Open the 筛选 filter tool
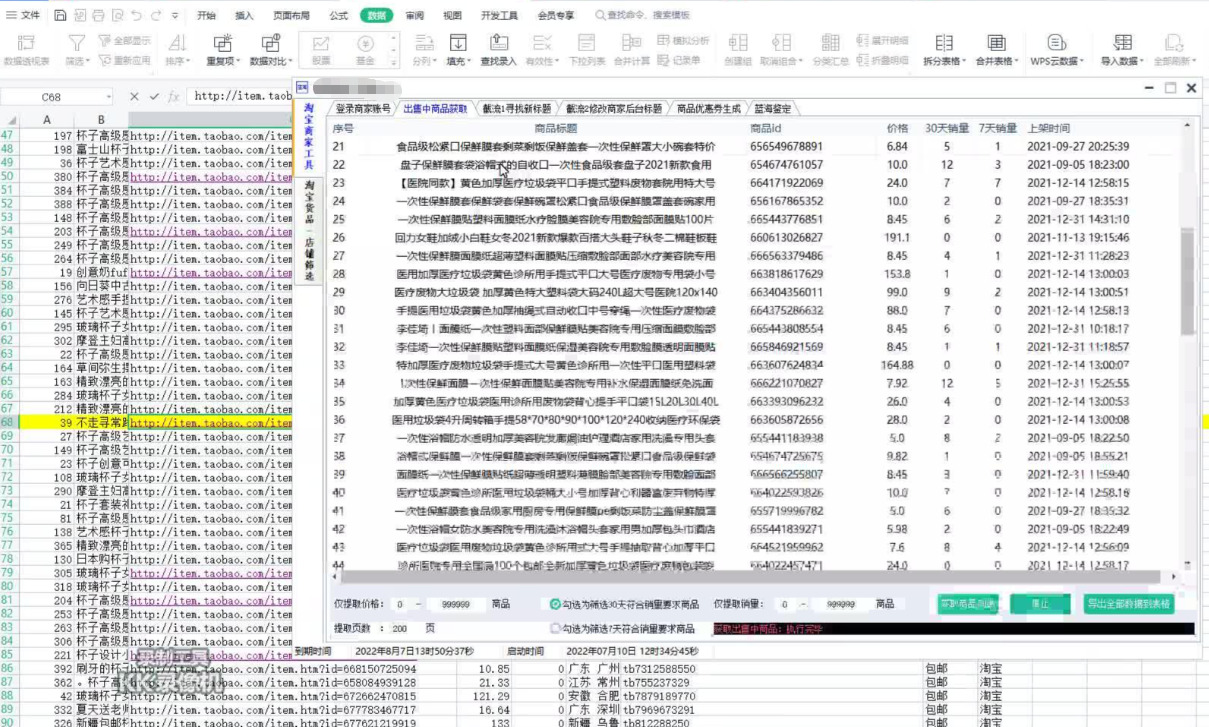 point(76,50)
